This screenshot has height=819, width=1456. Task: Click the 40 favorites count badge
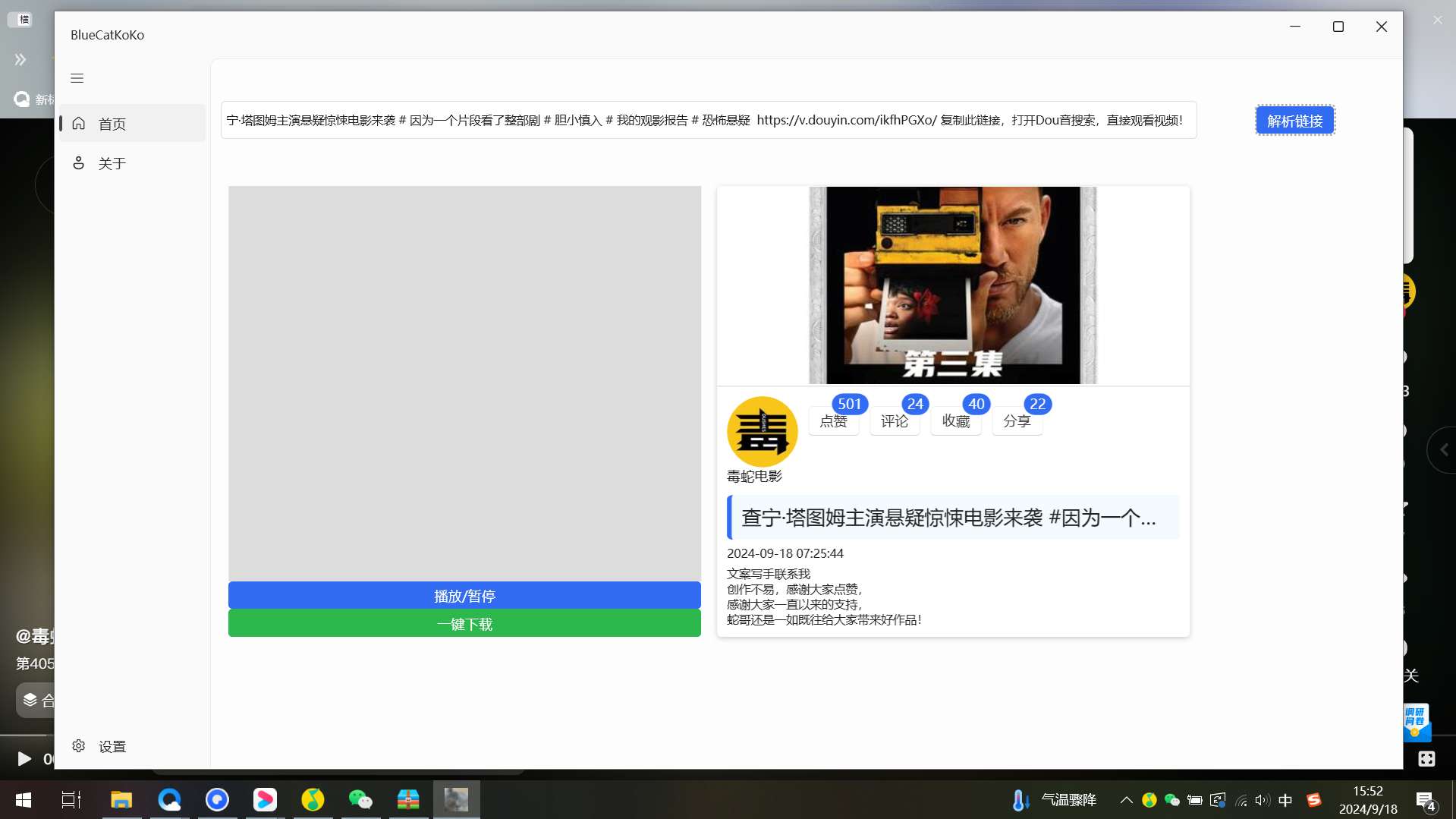pos(976,404)
